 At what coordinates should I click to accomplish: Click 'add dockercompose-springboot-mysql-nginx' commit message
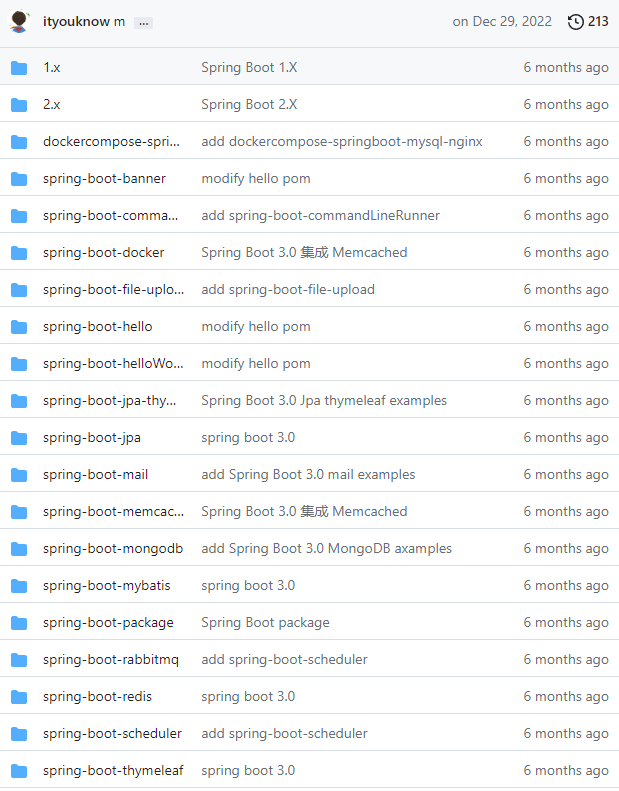[x=342, y=142]
